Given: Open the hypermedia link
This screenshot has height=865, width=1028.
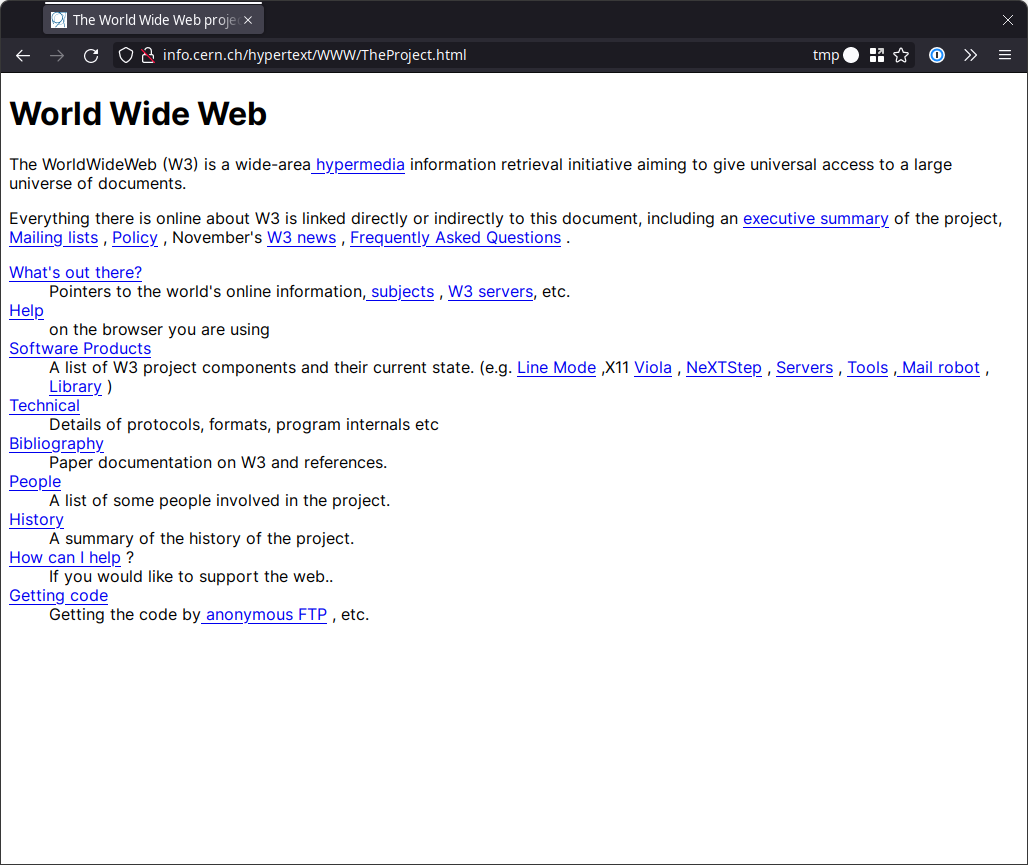Looking at the screenshot, I should (359, 165).
